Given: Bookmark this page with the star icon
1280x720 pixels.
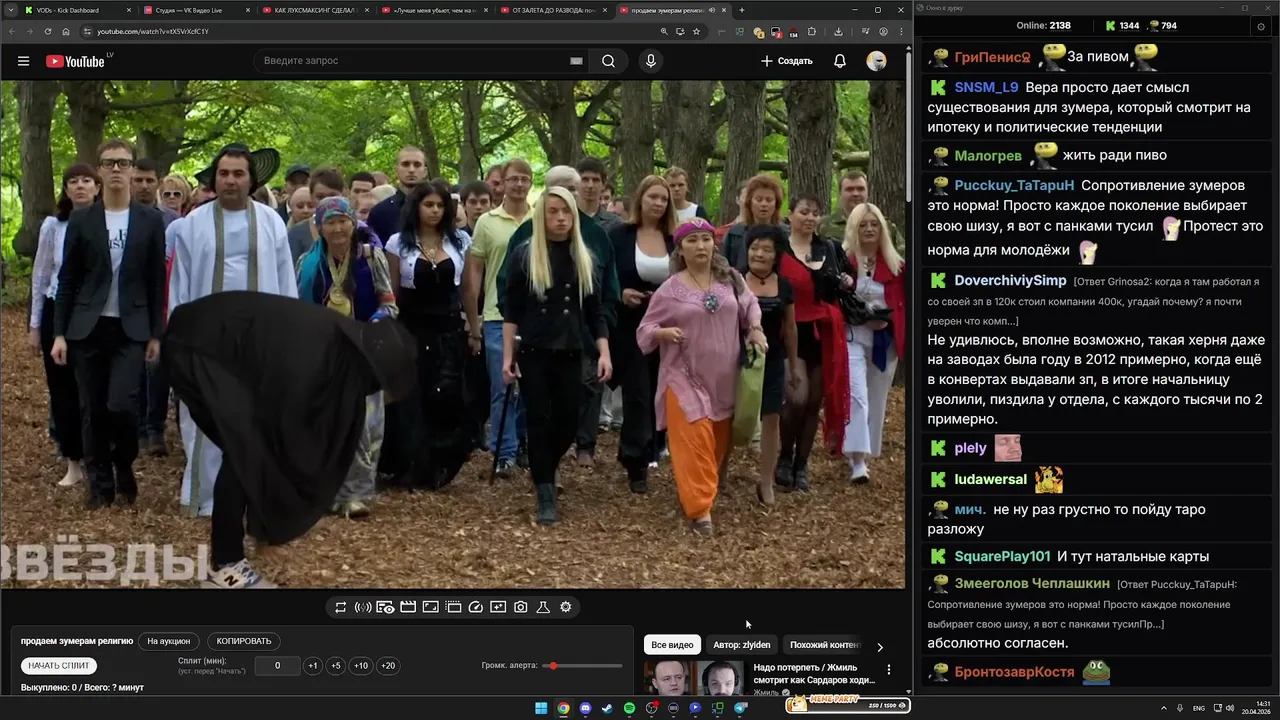Looking at the screenshot, I should [696, 31].
